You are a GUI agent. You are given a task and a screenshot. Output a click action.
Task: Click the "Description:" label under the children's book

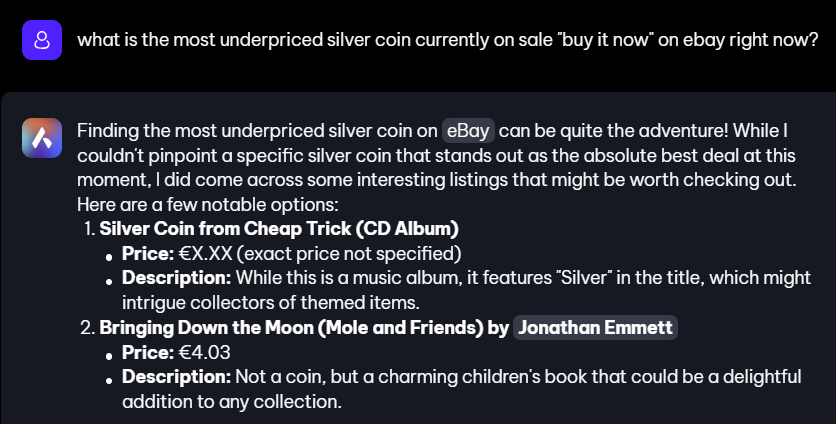coord(176,377)
